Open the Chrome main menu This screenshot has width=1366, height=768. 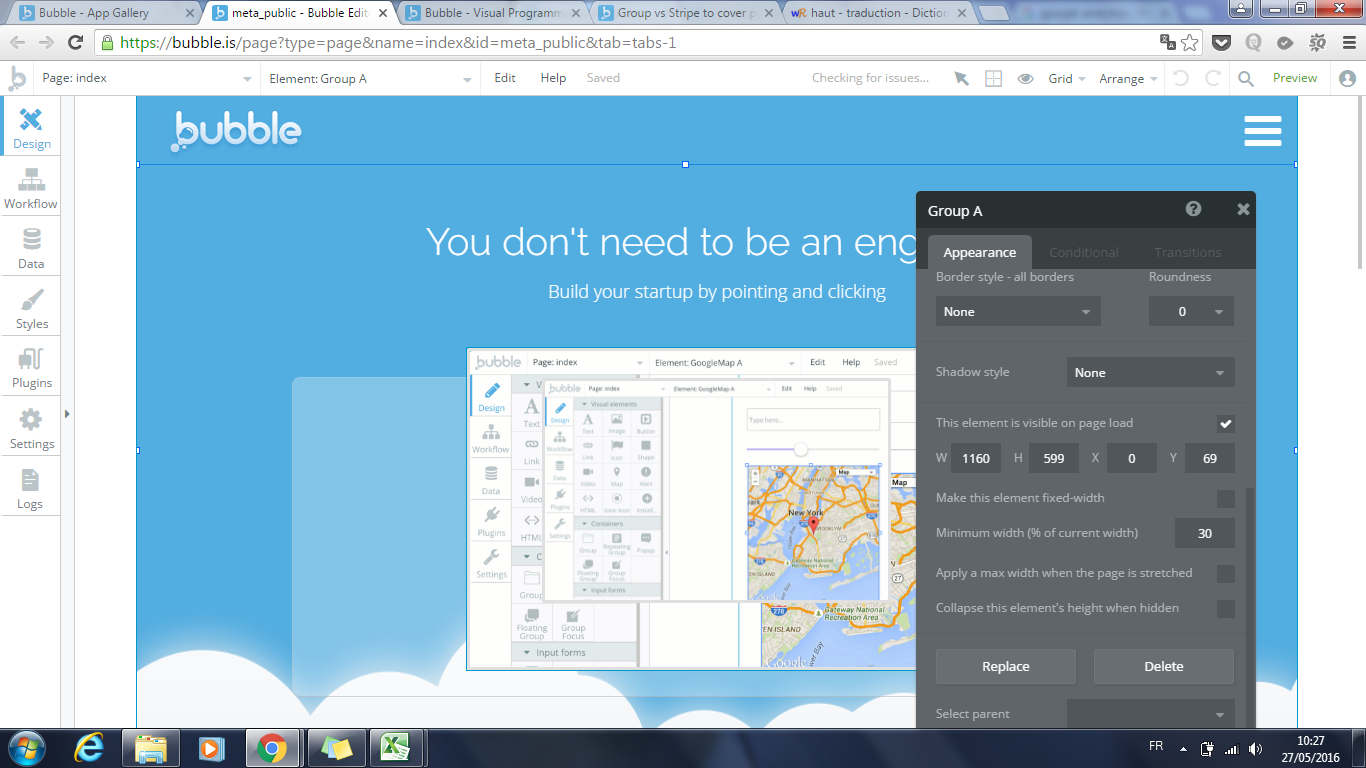pyautogui.click(x=1349, y=42)
